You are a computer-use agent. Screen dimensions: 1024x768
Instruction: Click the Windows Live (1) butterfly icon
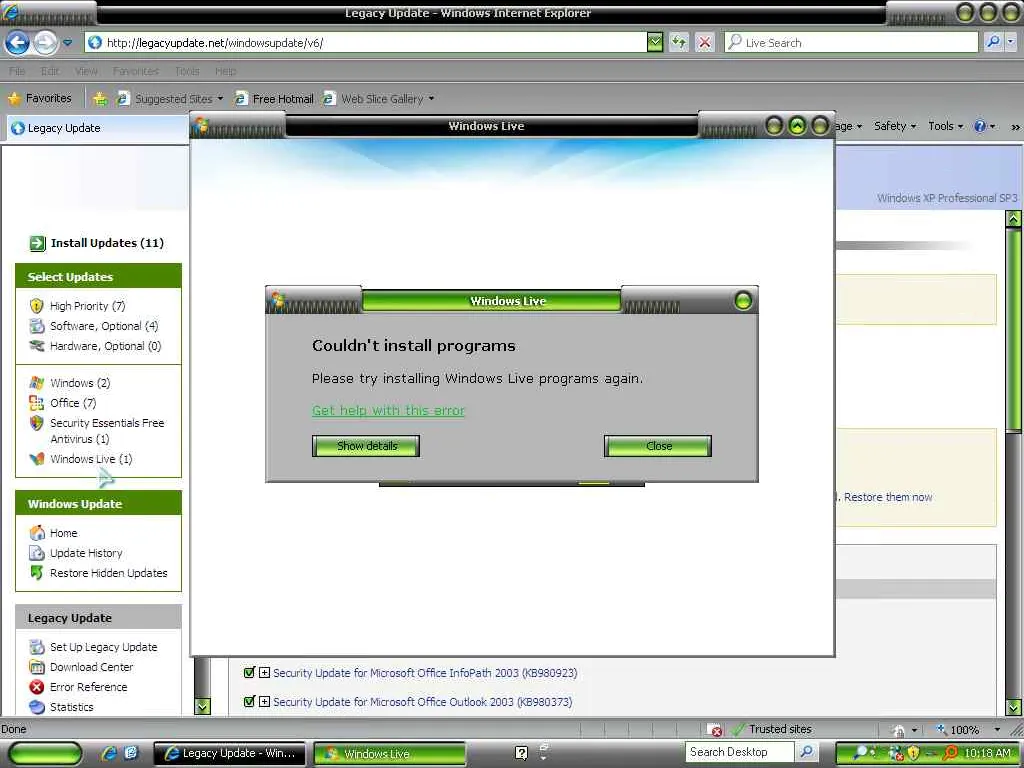pos(37,459)
